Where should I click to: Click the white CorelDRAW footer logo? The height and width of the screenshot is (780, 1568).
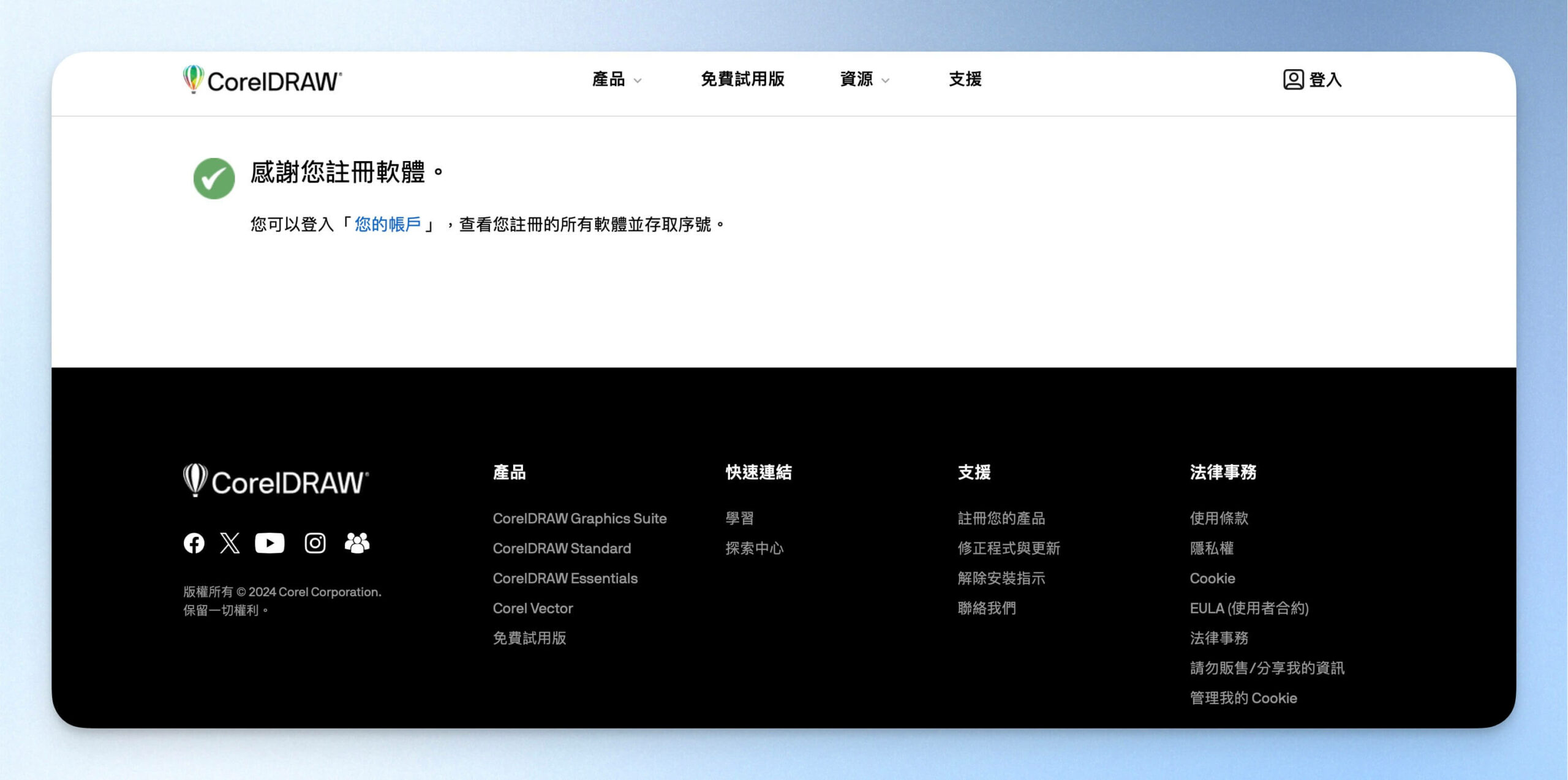tap(276, 481)
